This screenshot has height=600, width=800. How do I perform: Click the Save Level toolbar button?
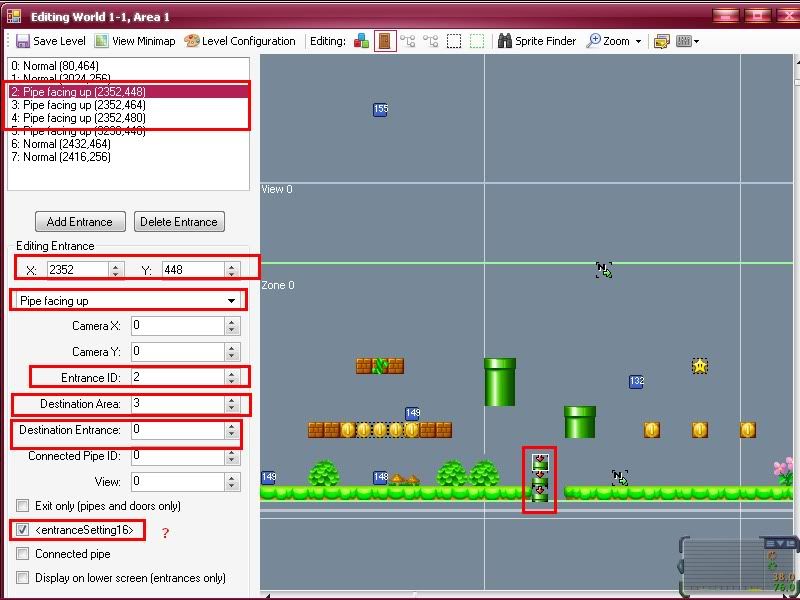click(x=51, y=41)
